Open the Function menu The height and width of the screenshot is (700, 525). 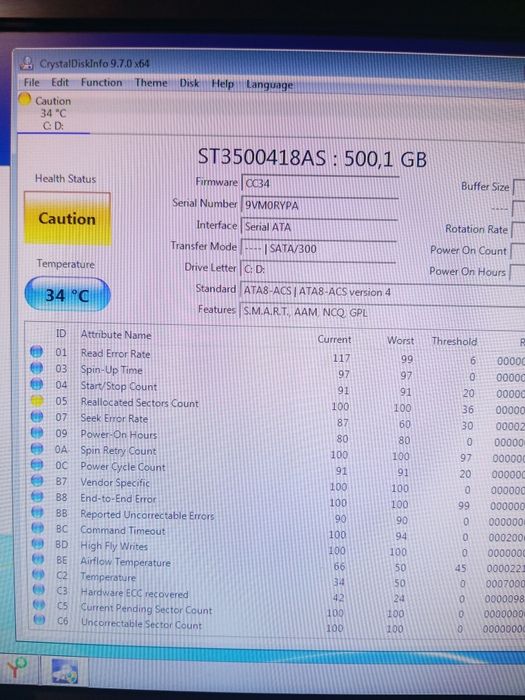pos(101,83)
